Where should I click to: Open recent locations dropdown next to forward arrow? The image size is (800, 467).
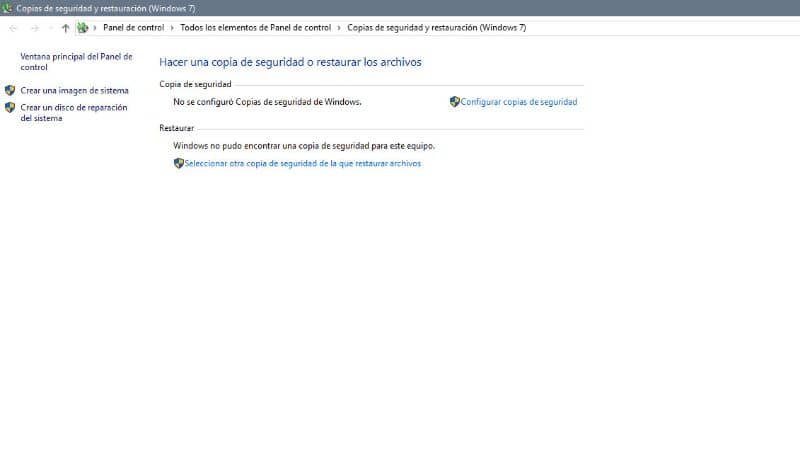50,28
